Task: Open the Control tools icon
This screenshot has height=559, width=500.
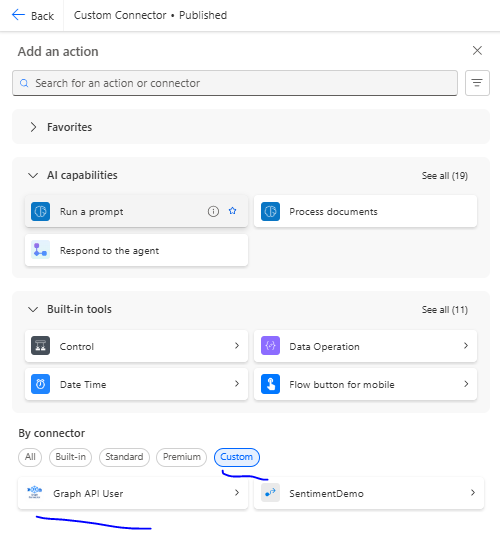Action: click(x=40, y=346)
